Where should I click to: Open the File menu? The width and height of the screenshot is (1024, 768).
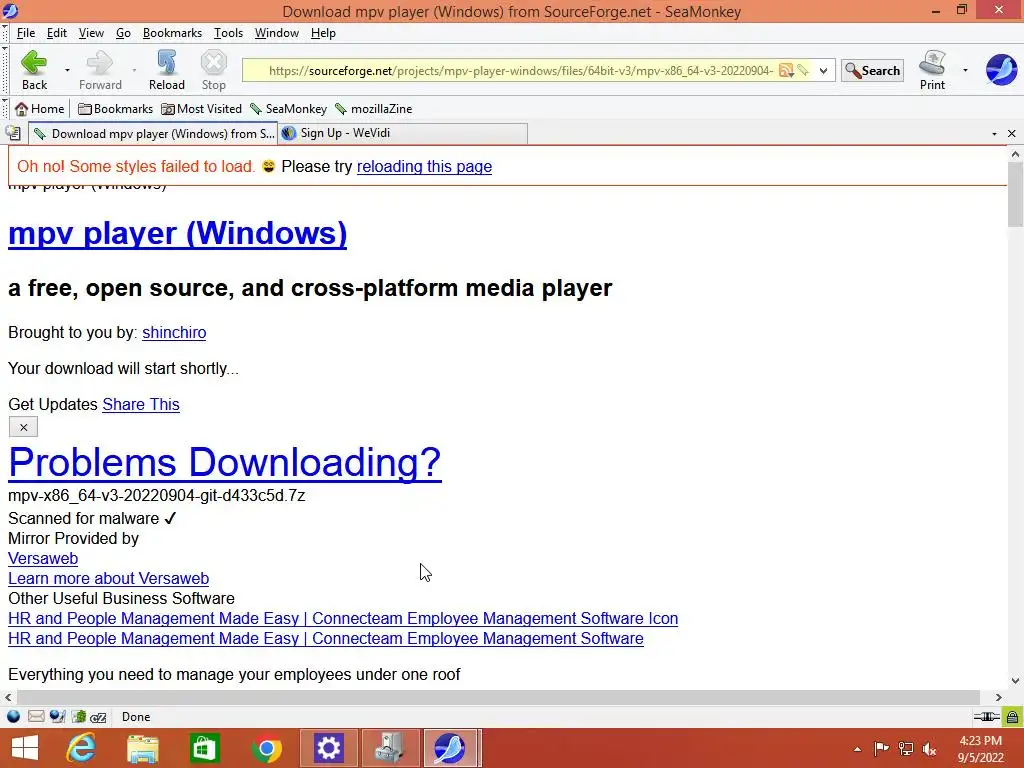(26, 33)
